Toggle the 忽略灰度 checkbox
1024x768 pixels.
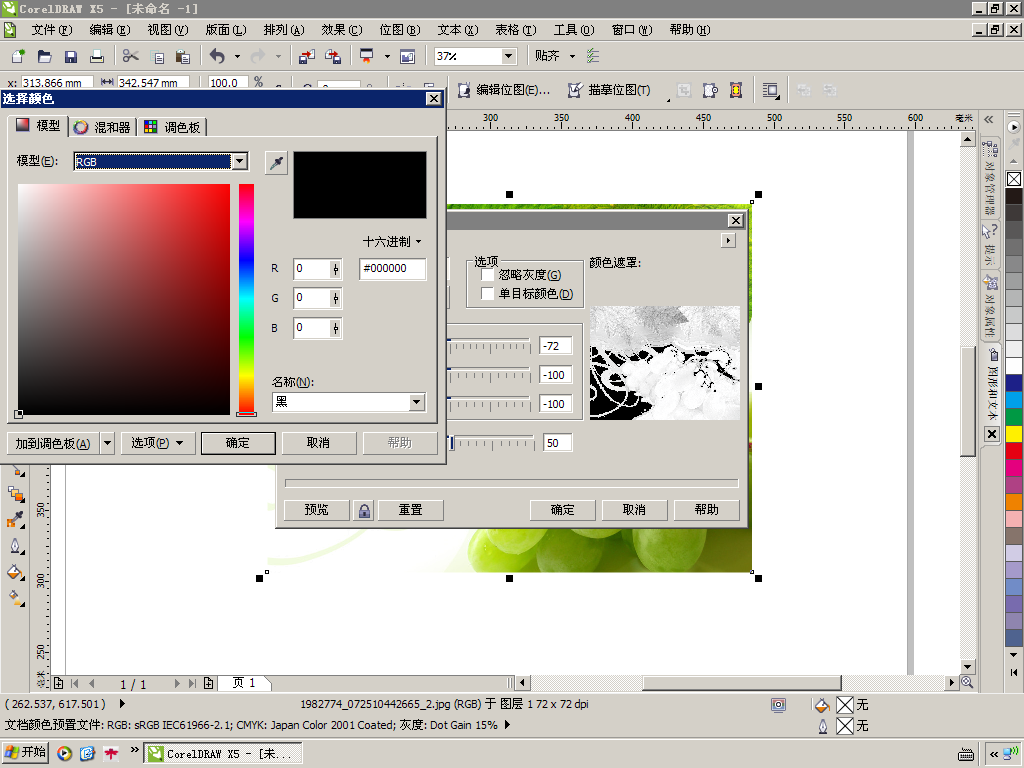(x=487, y=275)
